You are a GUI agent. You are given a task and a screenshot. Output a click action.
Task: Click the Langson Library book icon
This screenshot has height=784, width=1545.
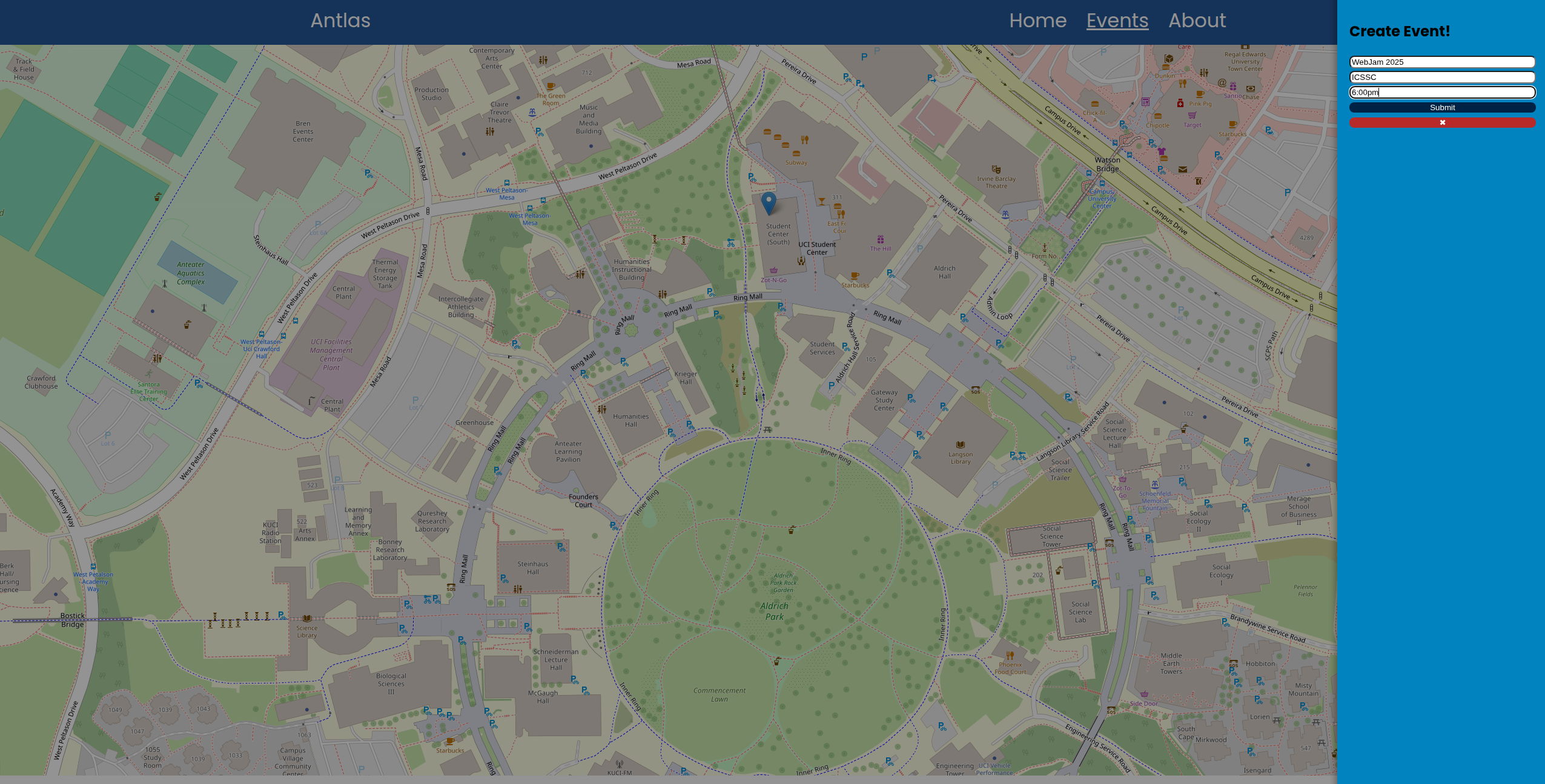click(x=960, y=444)
